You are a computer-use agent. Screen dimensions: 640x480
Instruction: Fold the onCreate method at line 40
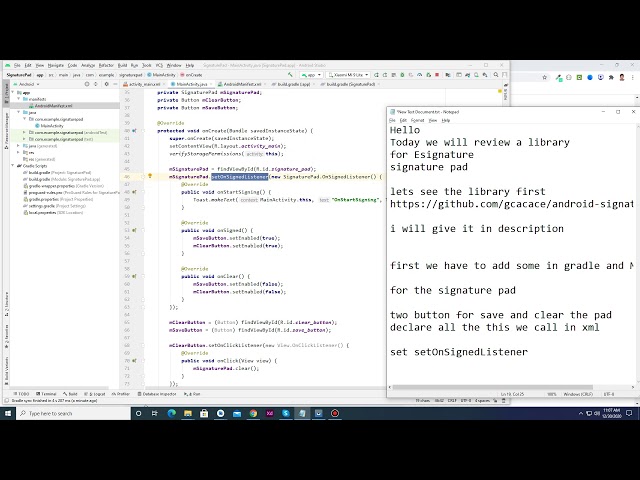(143, 131)
